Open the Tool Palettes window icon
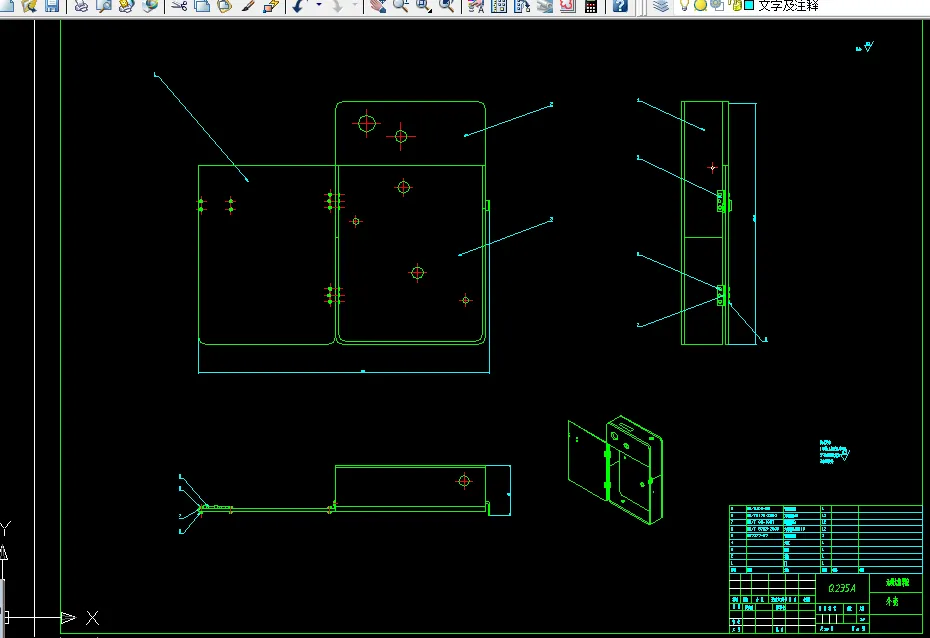Image resolution: width=930 pixels, height=638 pixels. 522,6
